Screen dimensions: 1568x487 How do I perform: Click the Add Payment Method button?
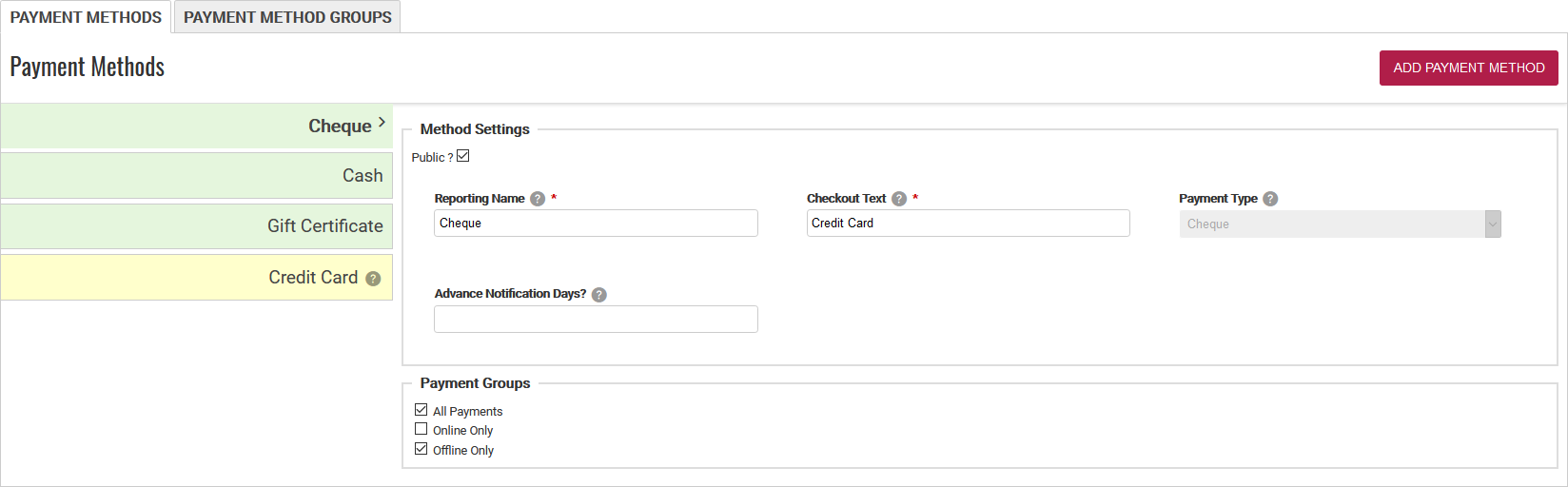click(1468, 68)
